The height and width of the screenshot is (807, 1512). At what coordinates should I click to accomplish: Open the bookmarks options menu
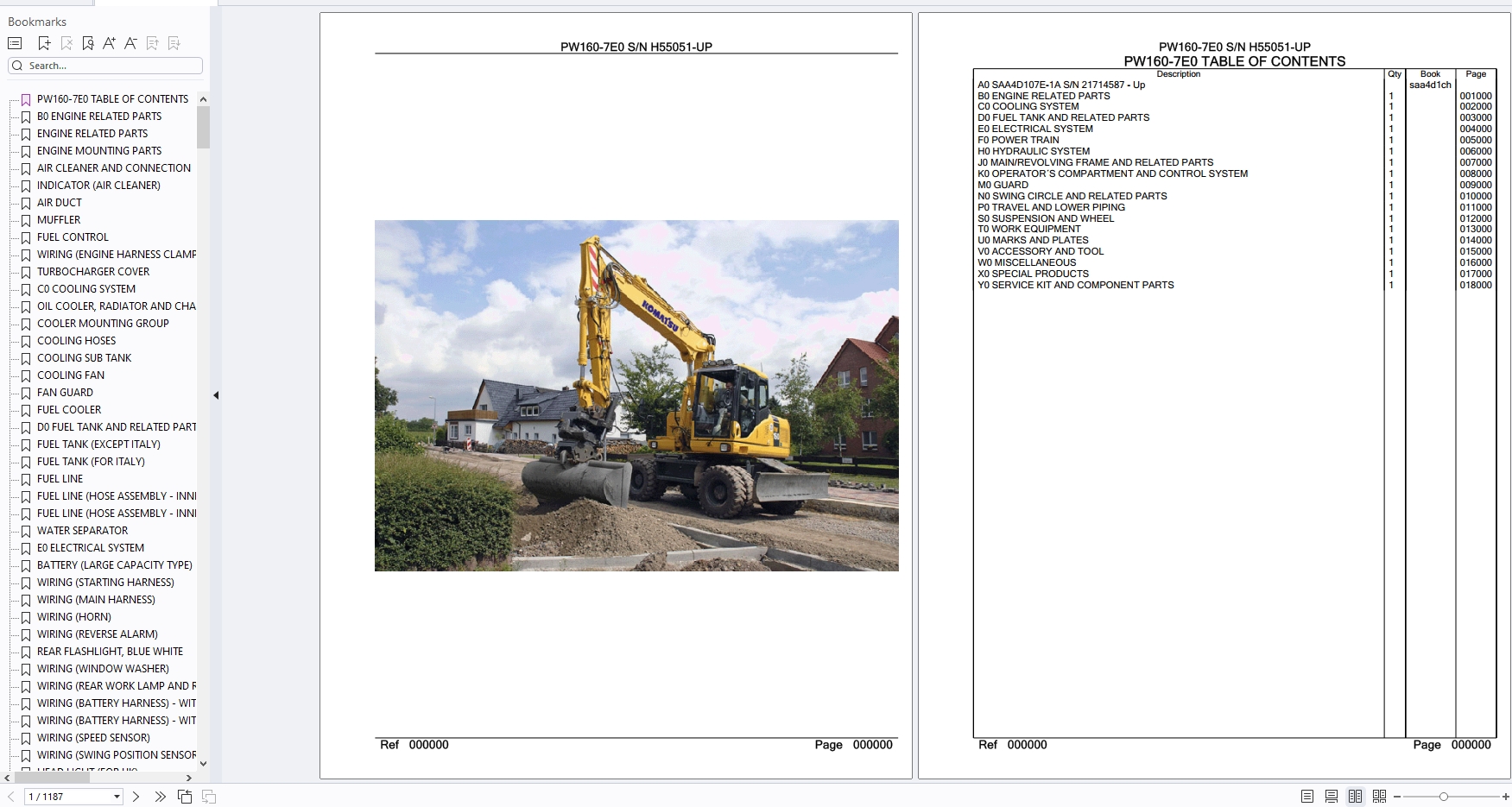coord(15,42)
